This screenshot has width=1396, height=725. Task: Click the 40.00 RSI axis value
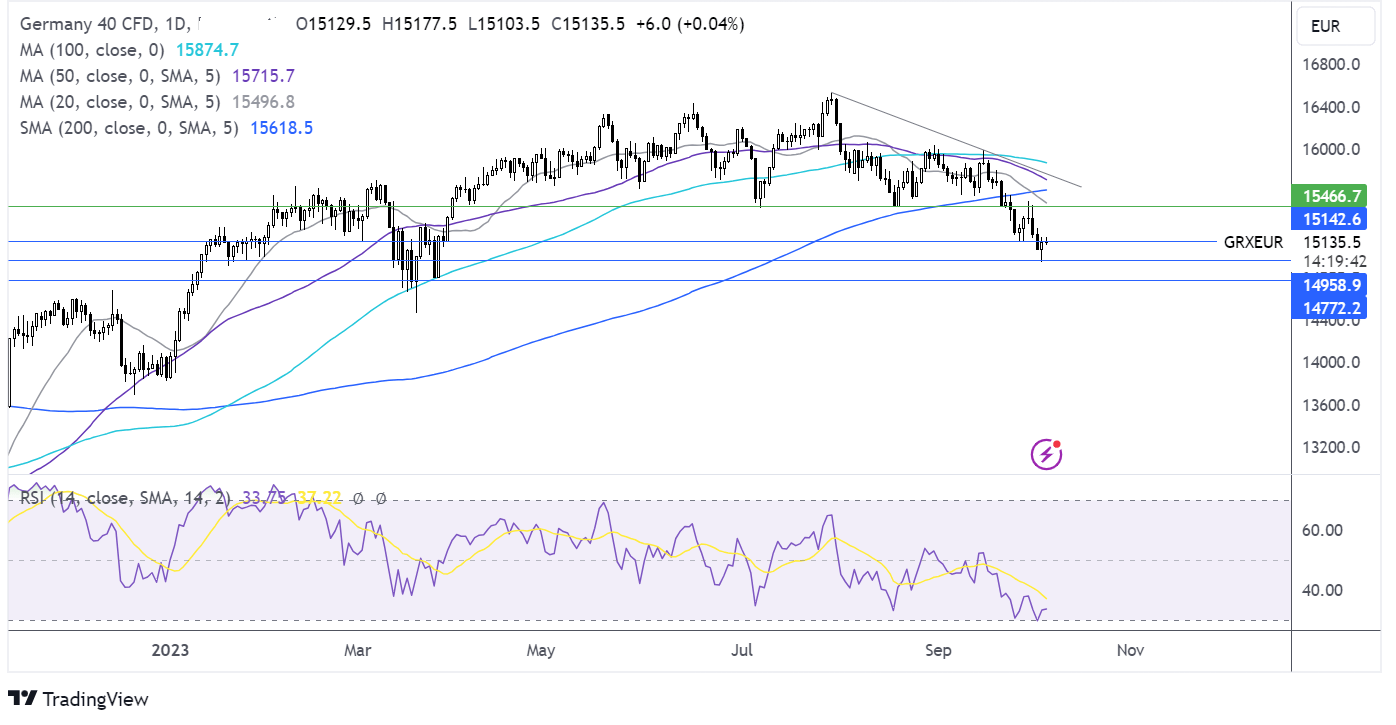(x=1321, y=590)
